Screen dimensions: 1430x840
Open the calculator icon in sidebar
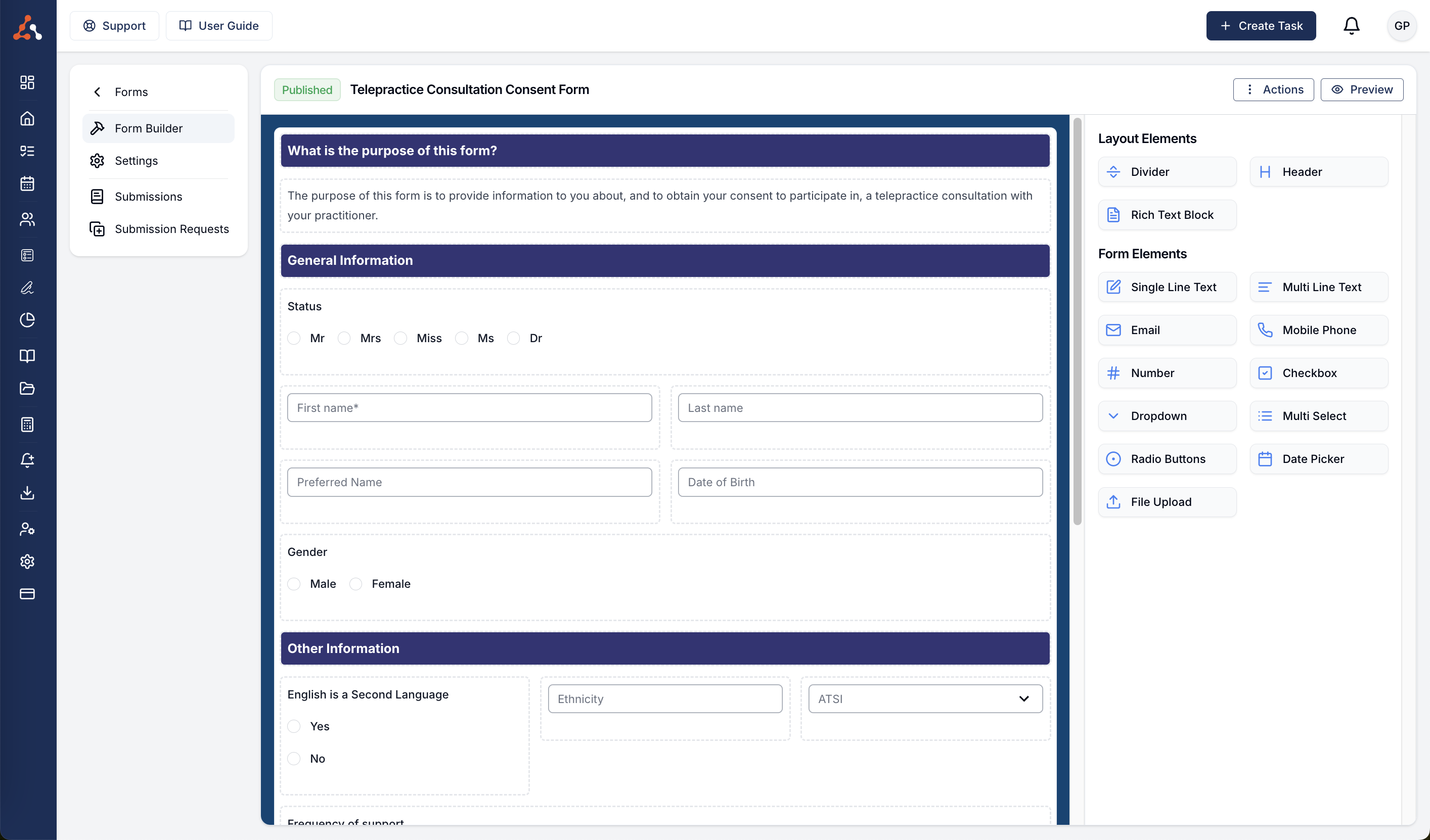point(27,424)
